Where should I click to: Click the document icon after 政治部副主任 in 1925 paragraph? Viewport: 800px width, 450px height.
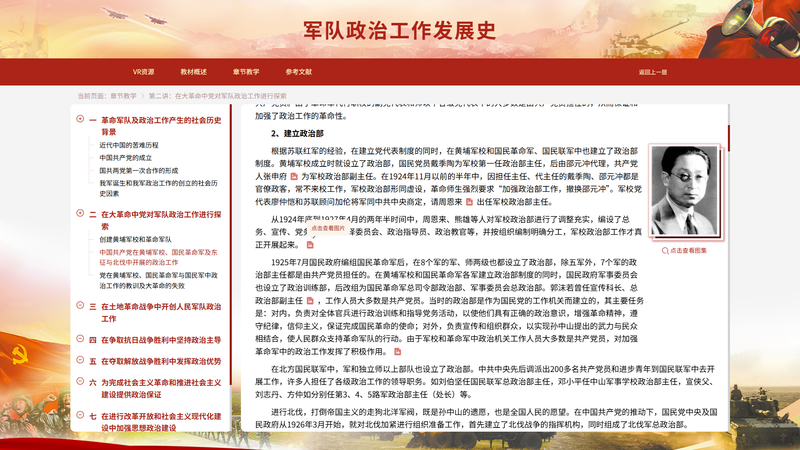pos(308,299)
